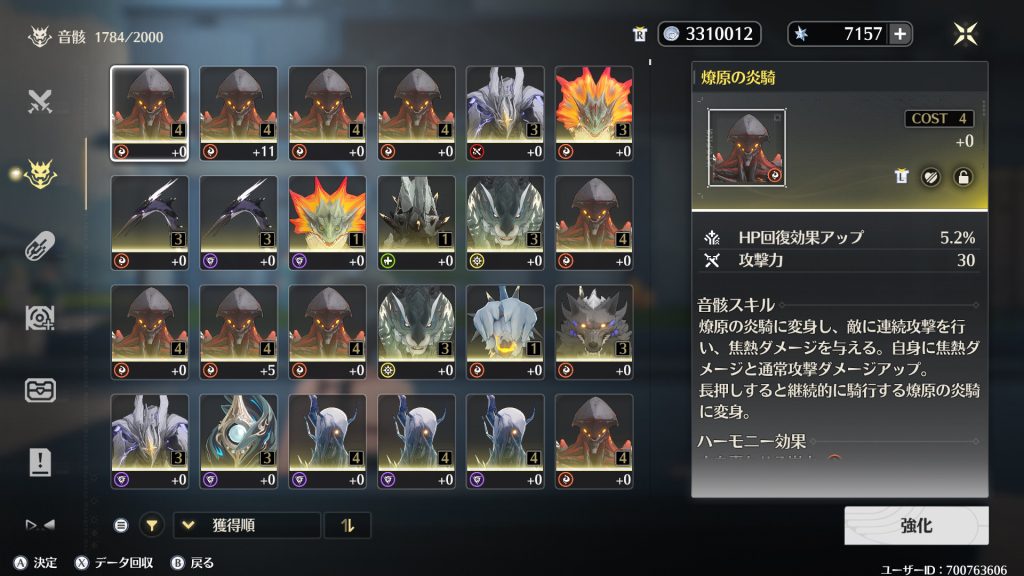Toggle the discard mark icon beside lock
1024x576 pixels.
[931, 177]
